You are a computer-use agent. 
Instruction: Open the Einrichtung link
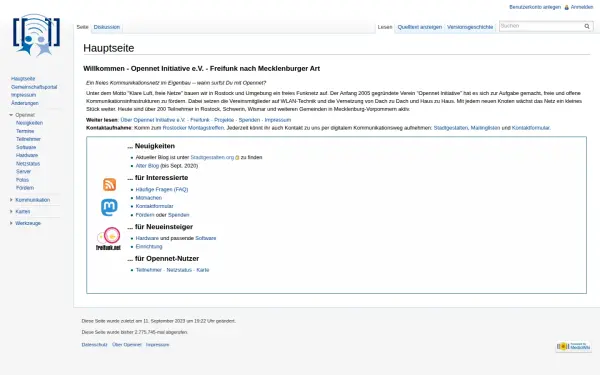tap(149, 247)
